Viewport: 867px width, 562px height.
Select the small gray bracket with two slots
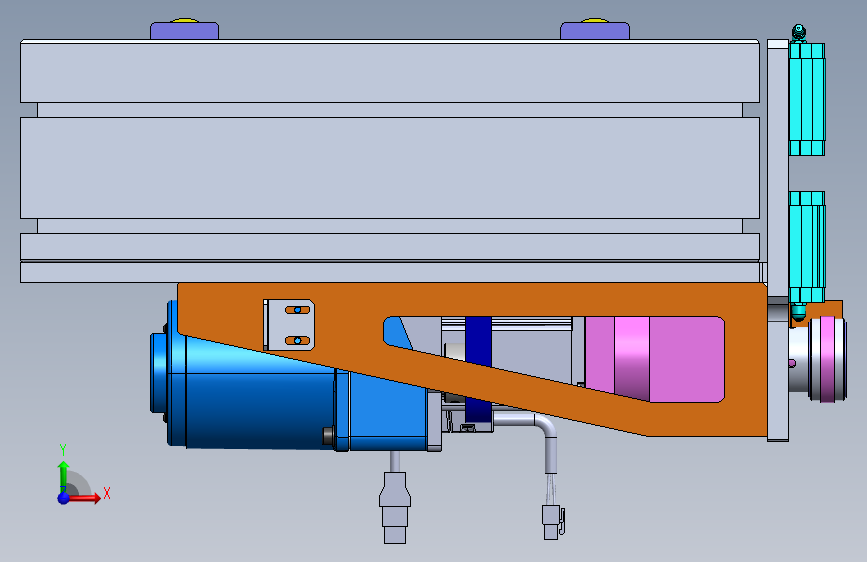(289, 325)
